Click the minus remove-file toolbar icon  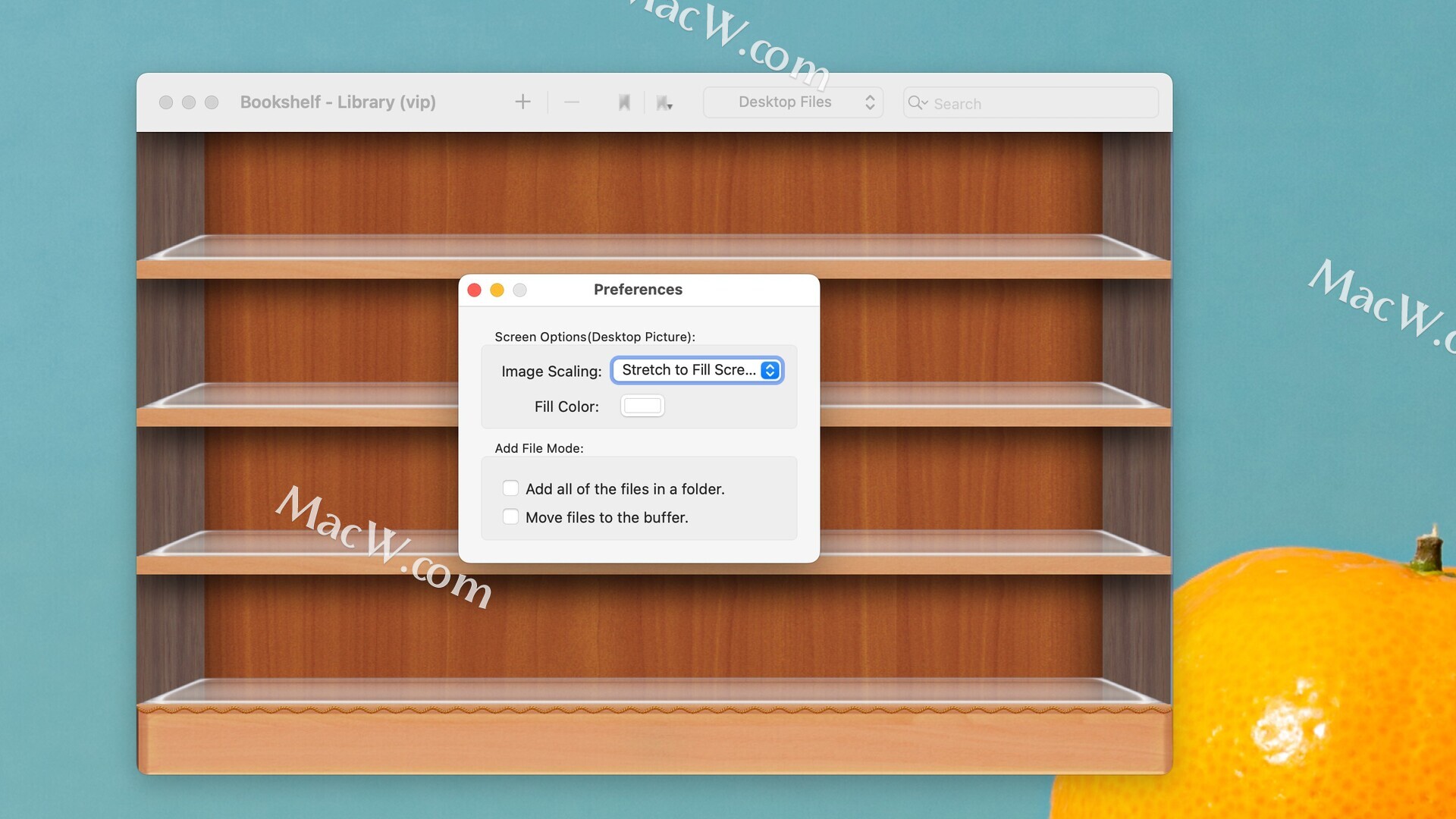[572, 102]
